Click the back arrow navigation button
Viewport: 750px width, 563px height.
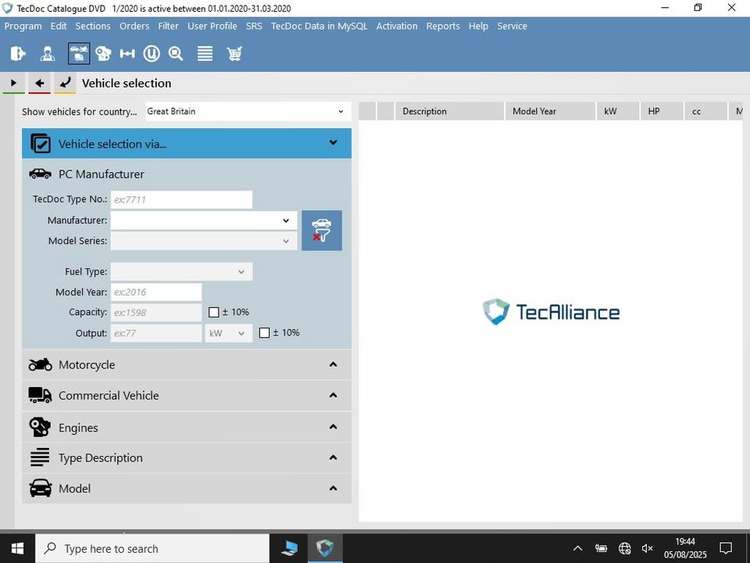coord(39,83)
